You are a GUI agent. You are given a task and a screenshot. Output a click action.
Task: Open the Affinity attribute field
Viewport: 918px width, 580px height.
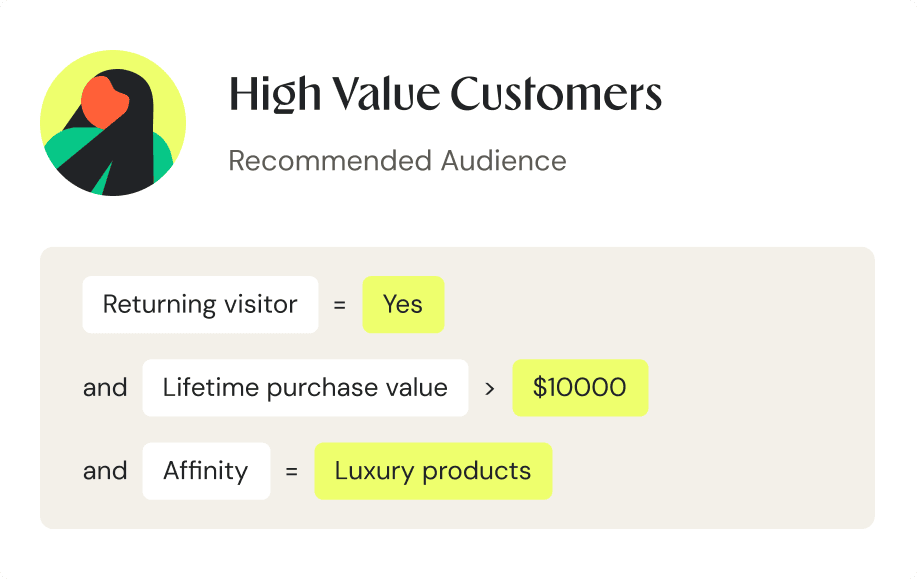pos(206,471)
